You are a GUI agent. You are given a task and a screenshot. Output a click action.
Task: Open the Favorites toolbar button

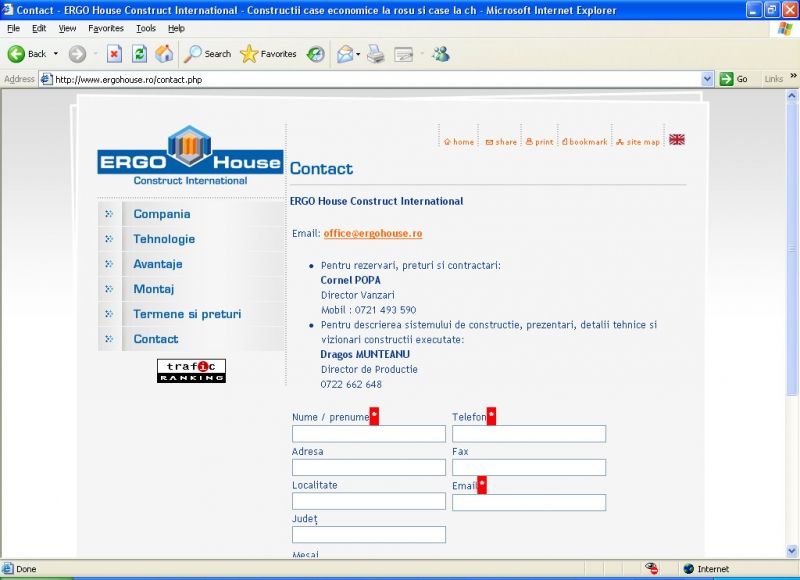click(268, 54)
